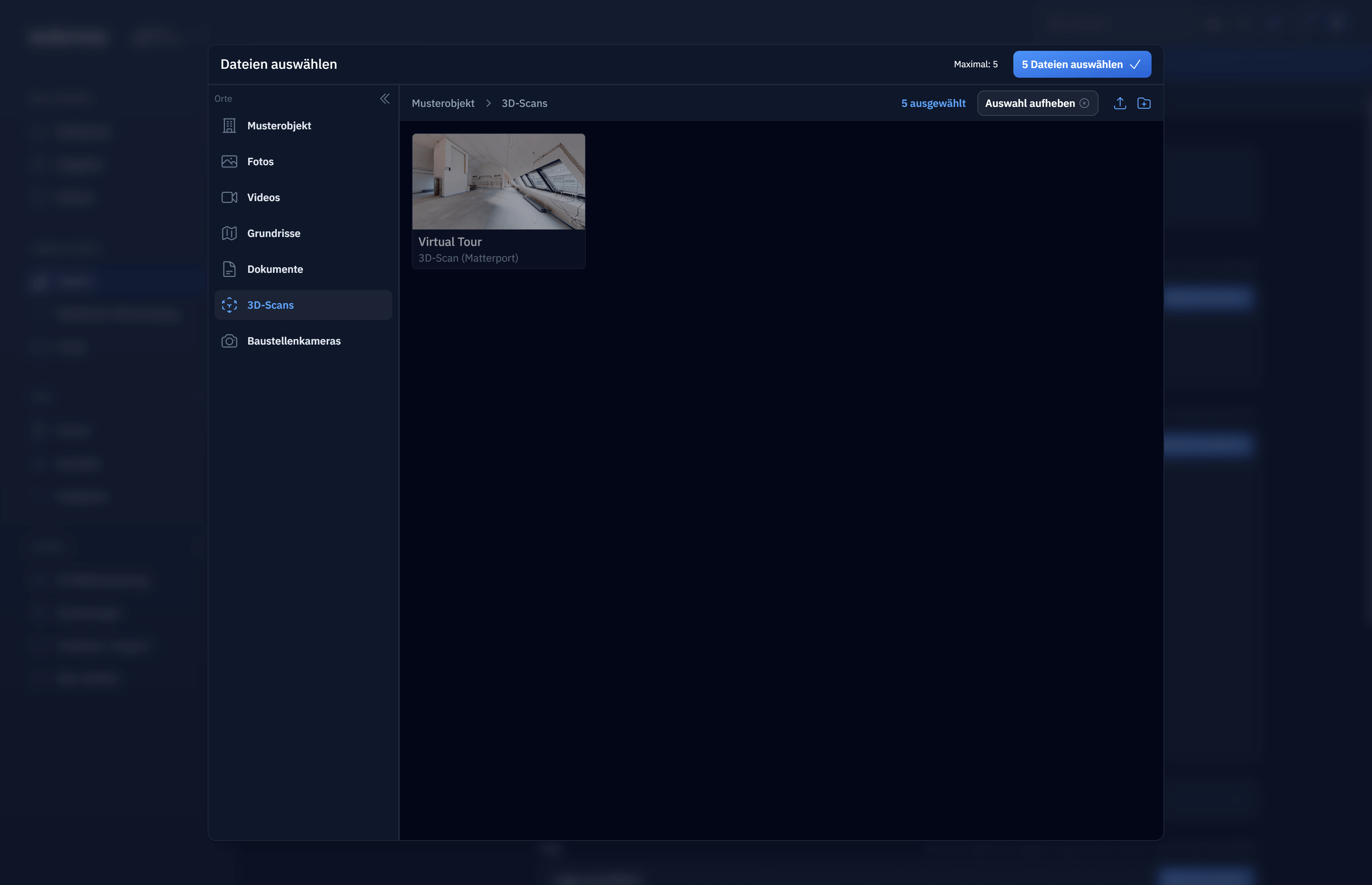Confirm with 5 Dateien auswählen button

1081,64
